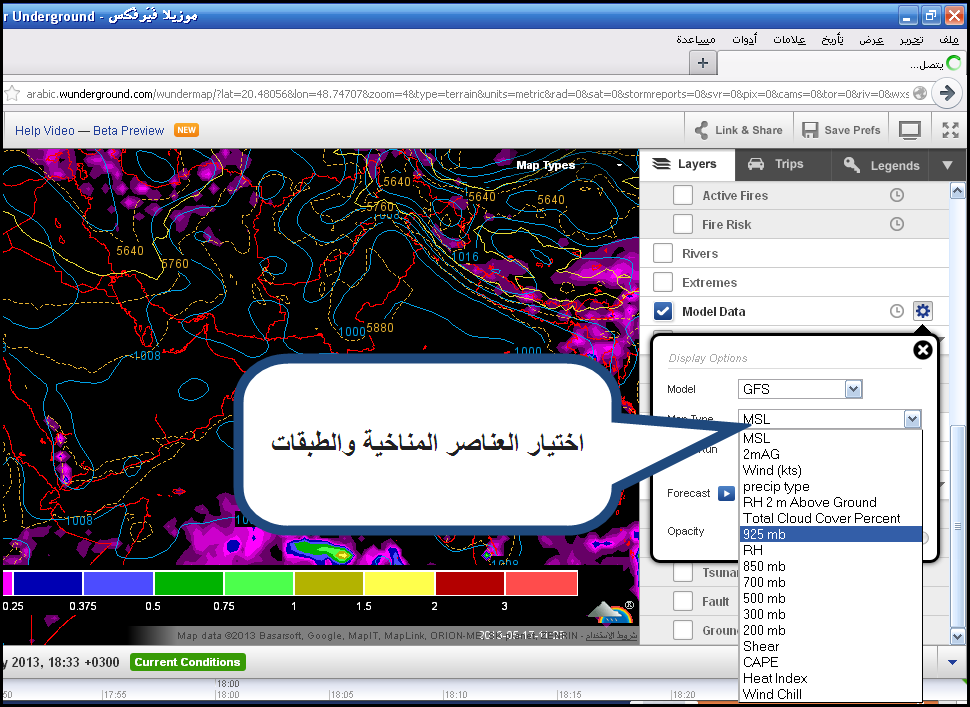970x707 pixels.
Task: Expand the timeline bar dropdown arrow
Action: pyautogui.click(x=953, y=662)
